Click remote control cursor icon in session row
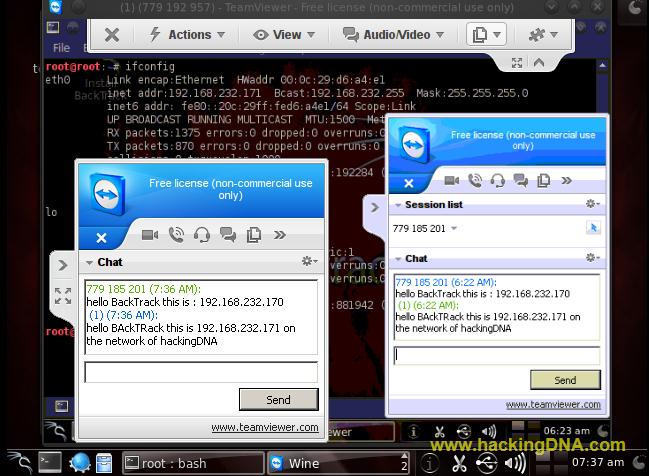 pyautogui.click(x=593, y=227)
